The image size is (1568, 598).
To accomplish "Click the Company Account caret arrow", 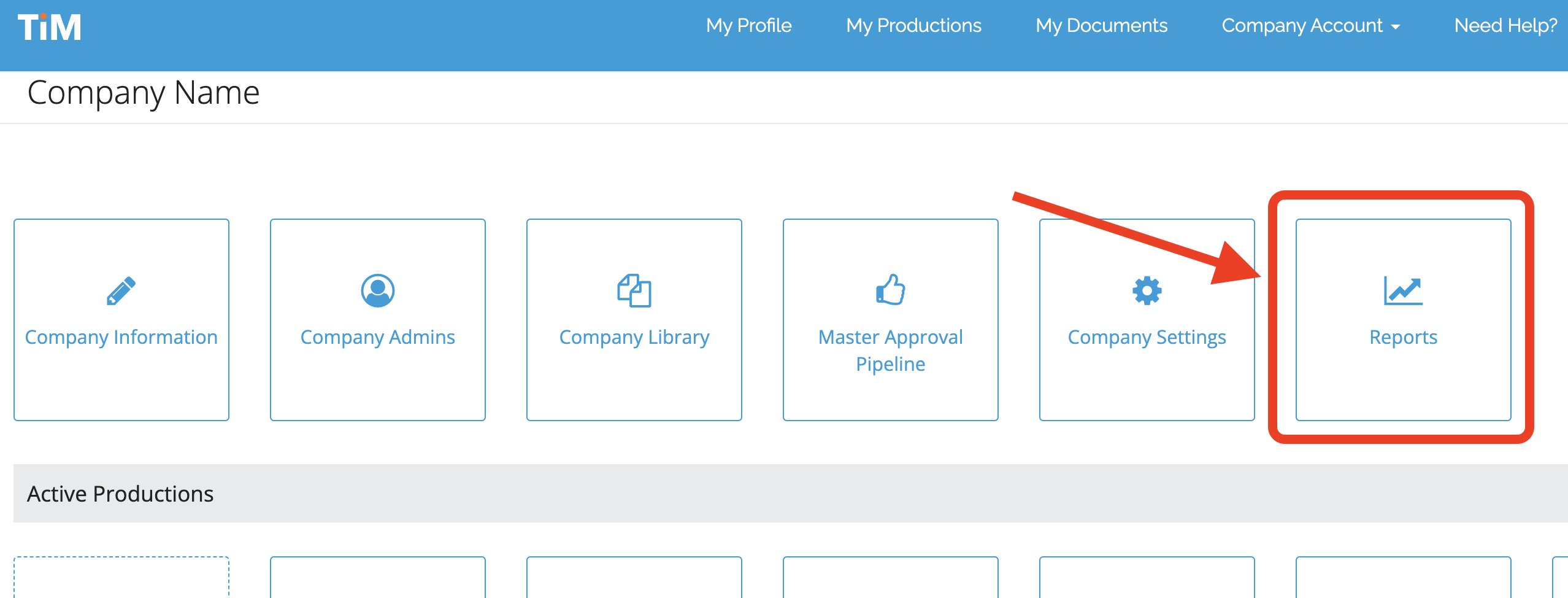I will 1396,28.
